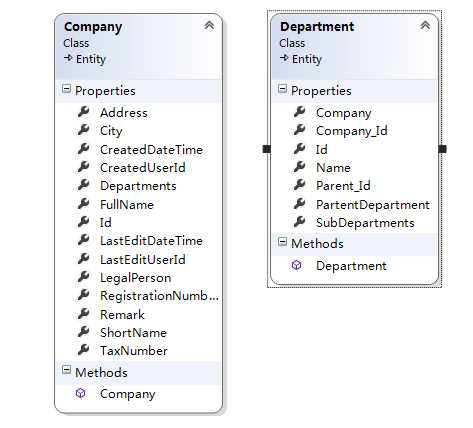Click the wrench icon next to Departments
473x428 pixels.
(x=83, y=185)
